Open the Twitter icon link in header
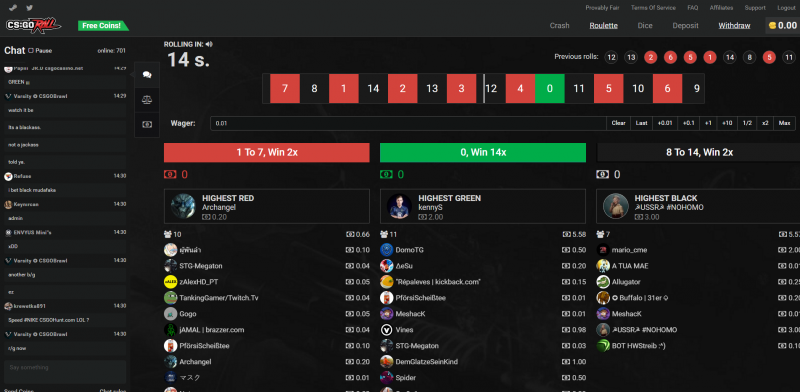The height and width of the screenshot is (392, 800). (30, 8)
